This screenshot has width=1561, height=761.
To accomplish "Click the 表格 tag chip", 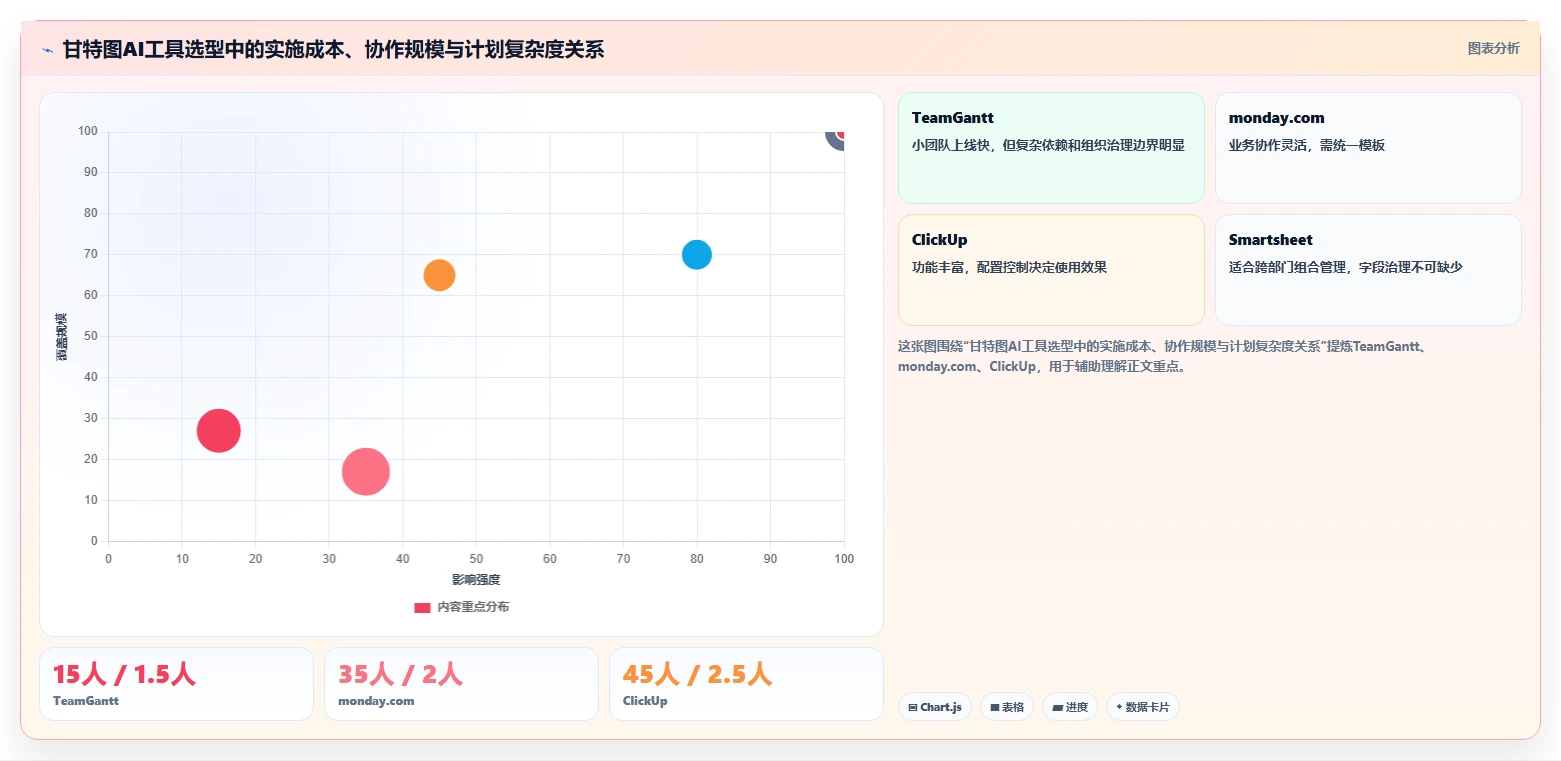I will click(1007, 707).
